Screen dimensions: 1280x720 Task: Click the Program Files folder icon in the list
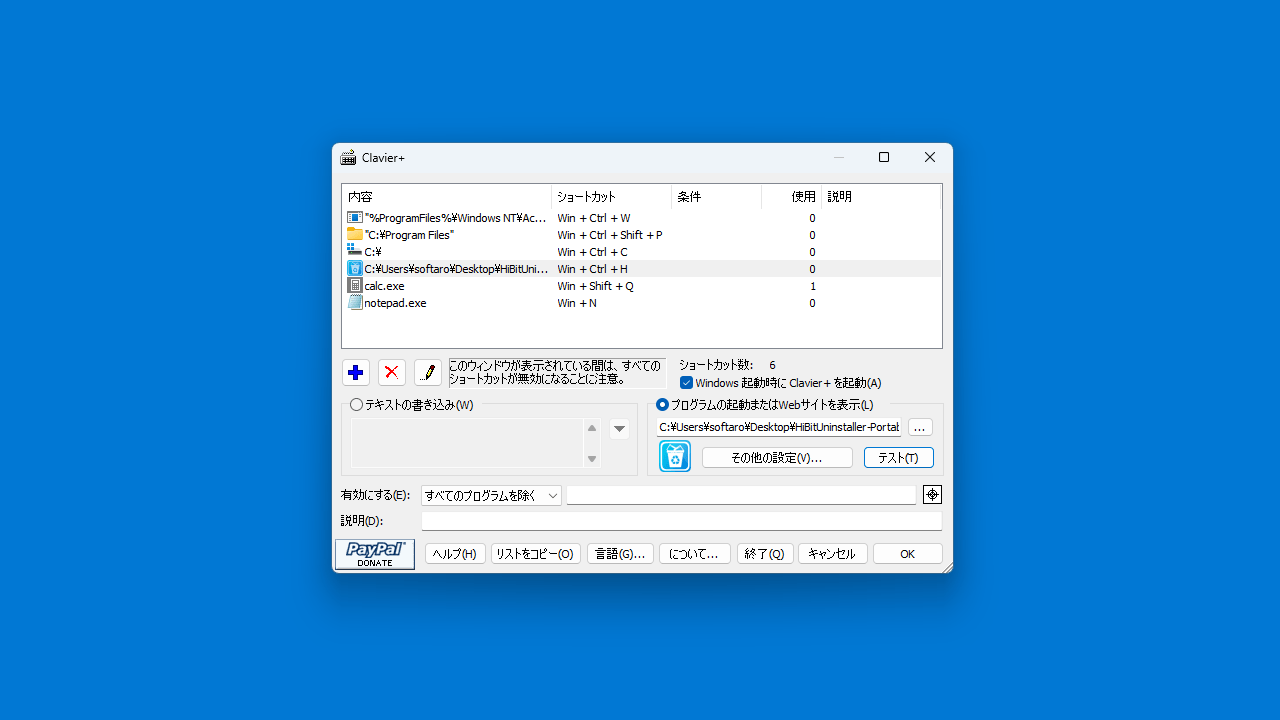point(355,235)
